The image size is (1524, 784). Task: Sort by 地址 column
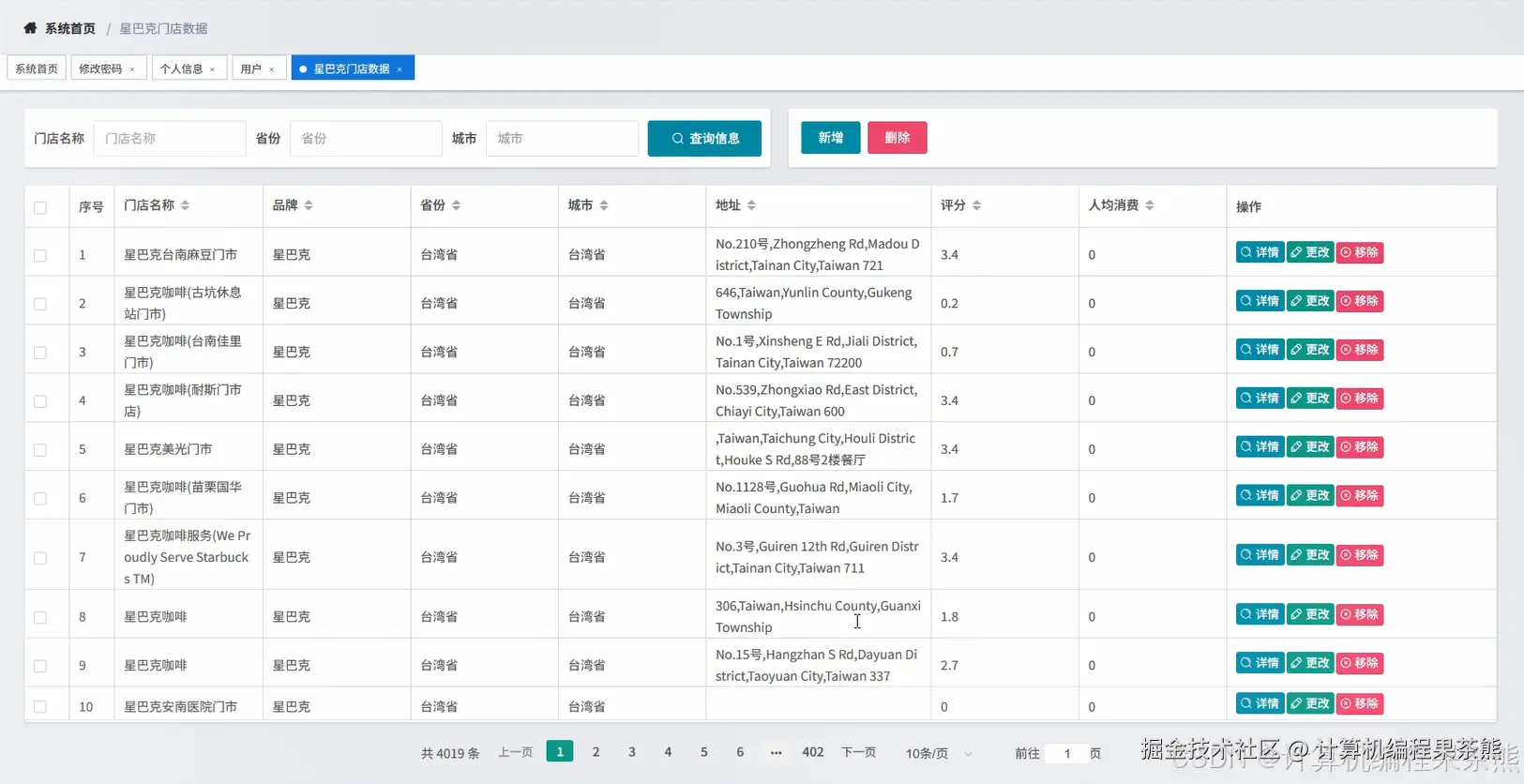(752, 205)
